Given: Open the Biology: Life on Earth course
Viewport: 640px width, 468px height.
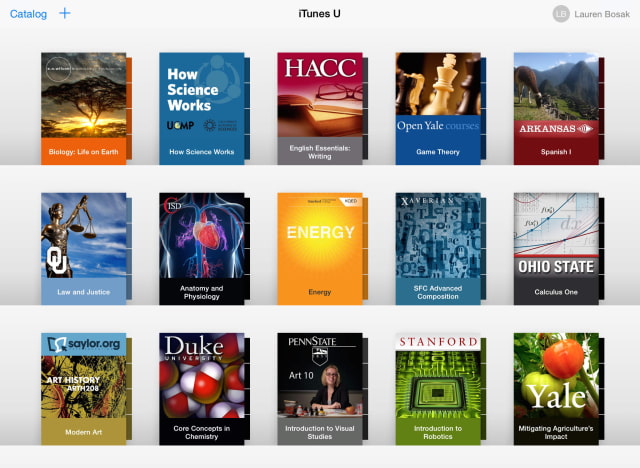Looking at the screenshot, I should click(x=84, y=109).
